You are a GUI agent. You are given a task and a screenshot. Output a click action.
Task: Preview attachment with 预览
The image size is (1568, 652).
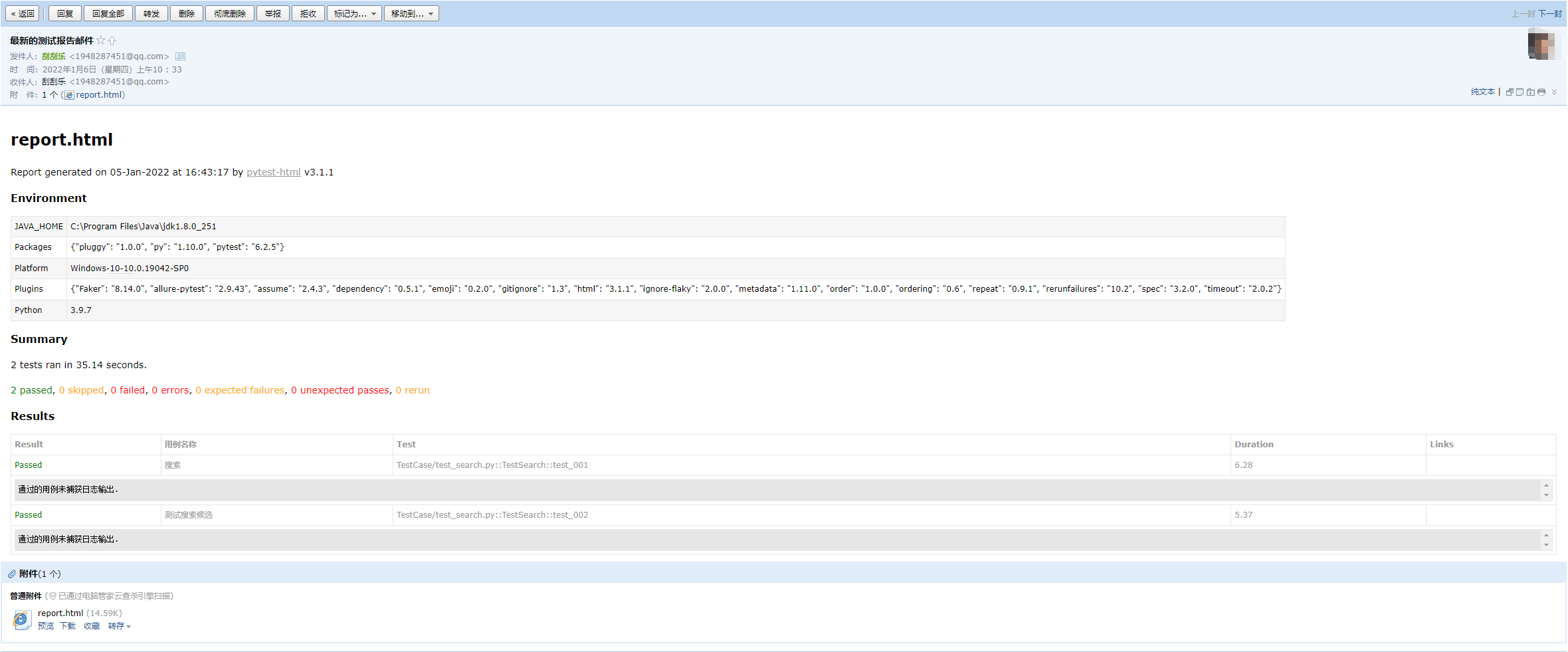(x=46, y=626)
